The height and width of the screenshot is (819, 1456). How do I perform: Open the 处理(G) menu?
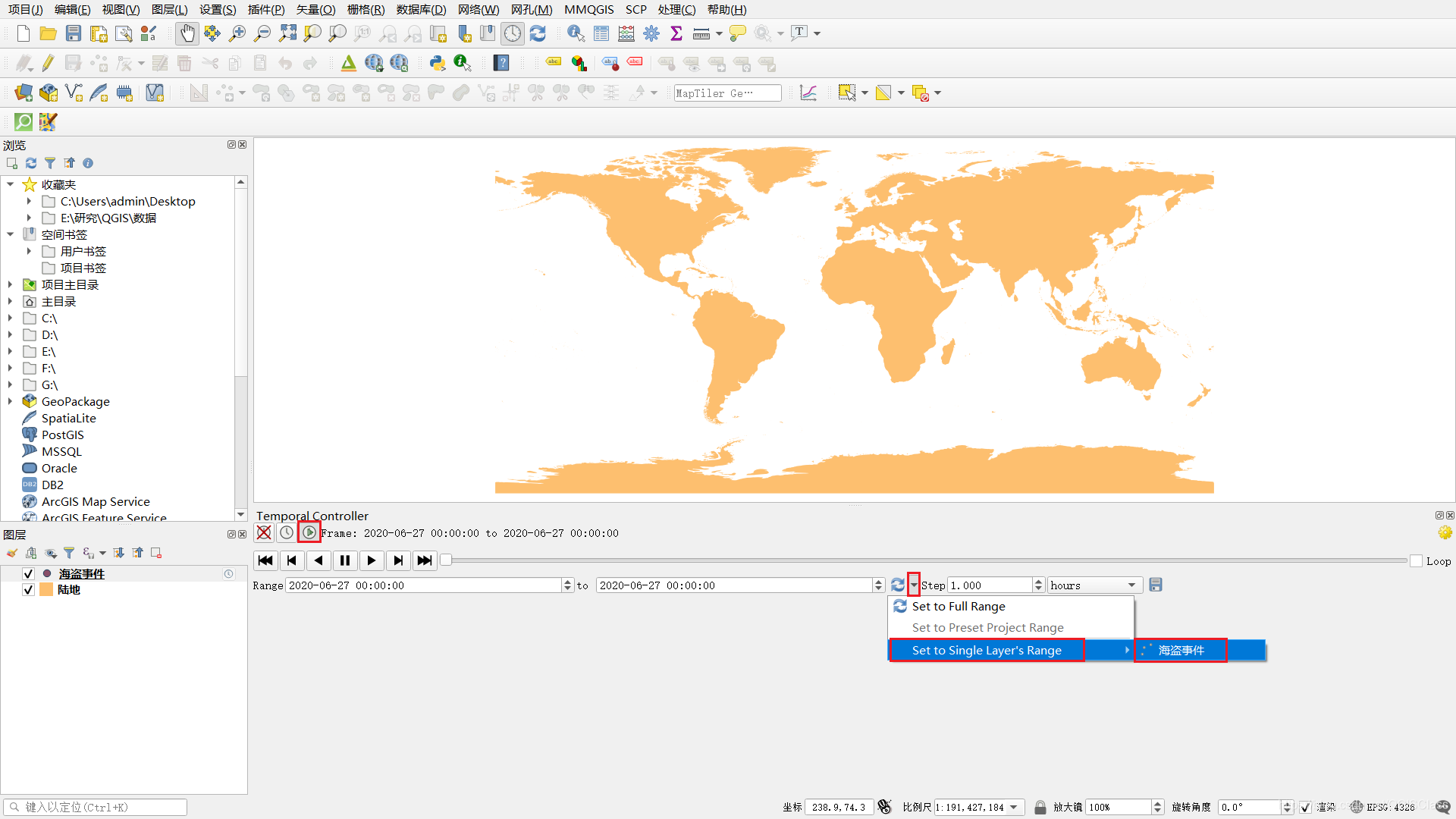(677, 9)
